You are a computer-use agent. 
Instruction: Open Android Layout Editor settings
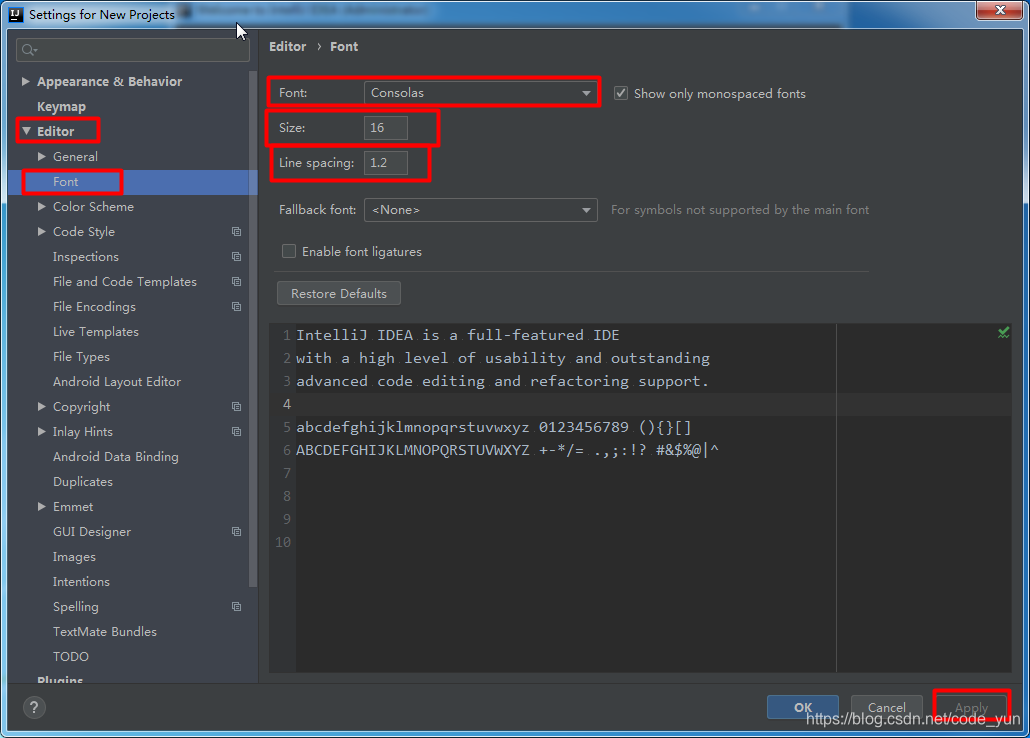[117, 382]
